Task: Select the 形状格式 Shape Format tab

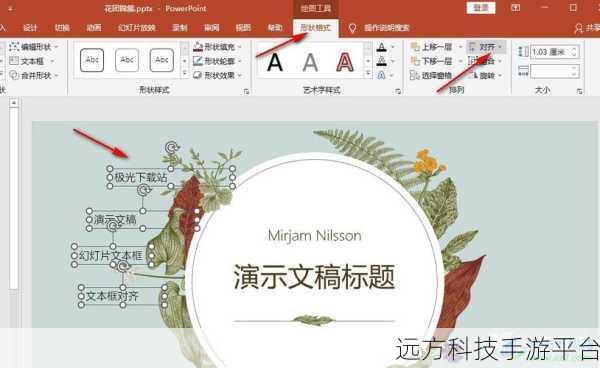Action: (316, 28)
